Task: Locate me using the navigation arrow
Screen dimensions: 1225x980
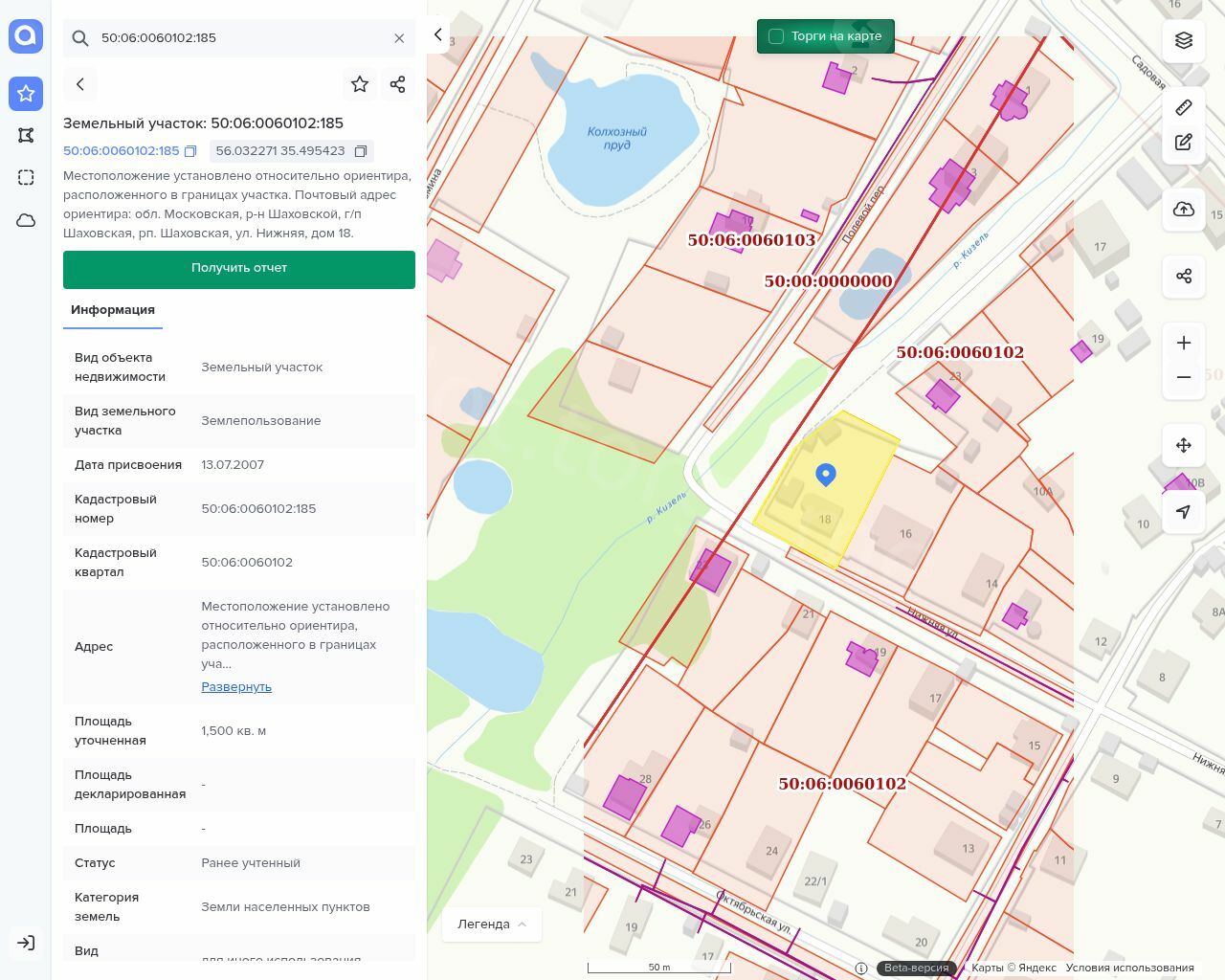Action: pos(1184,512)
